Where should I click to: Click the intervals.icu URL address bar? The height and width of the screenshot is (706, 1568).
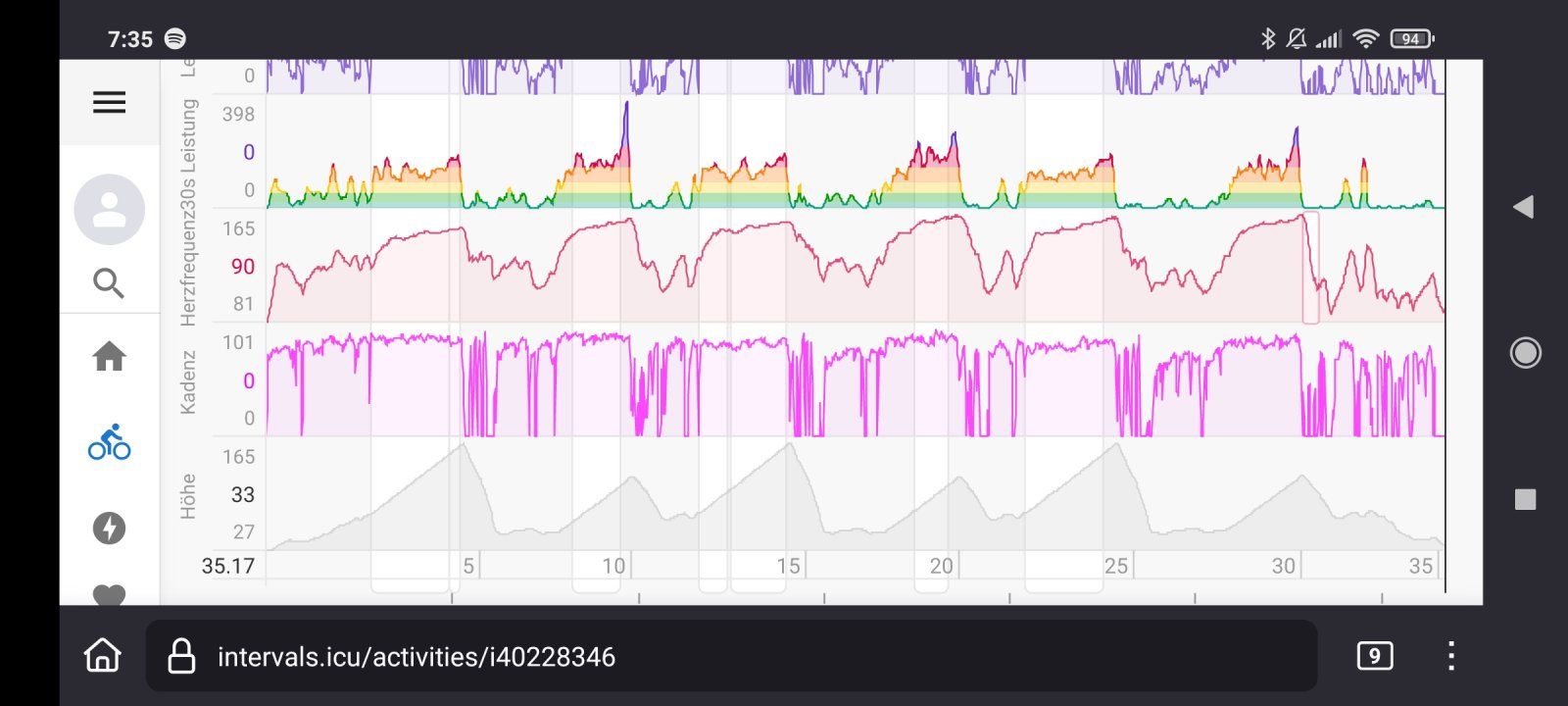(731, 656)
